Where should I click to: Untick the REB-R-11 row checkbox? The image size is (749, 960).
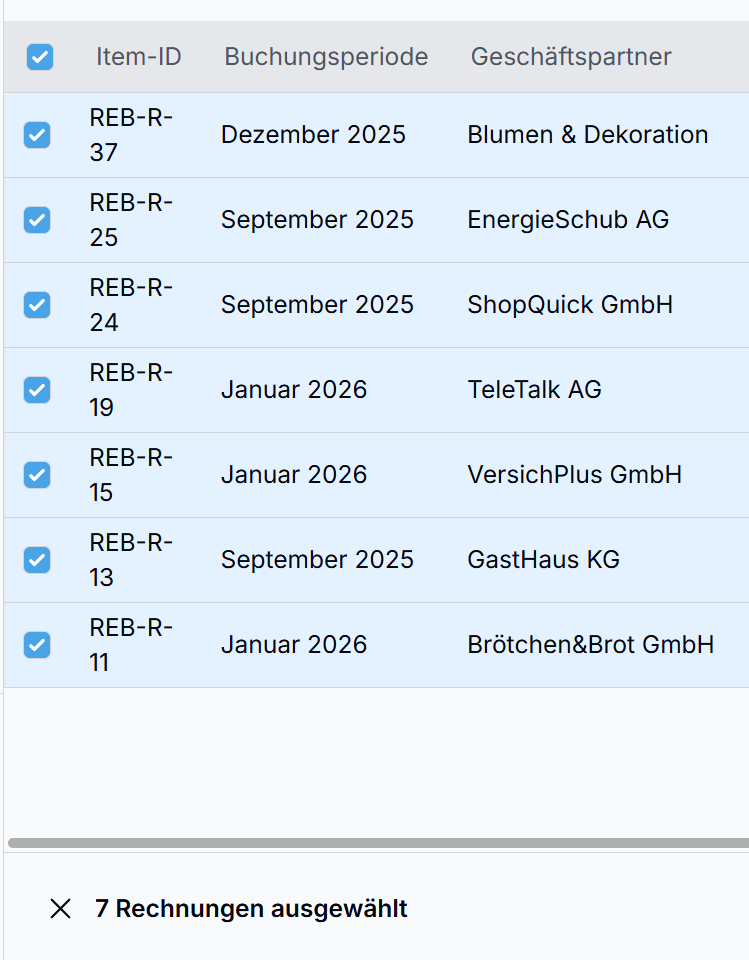(x=37, y=645)
